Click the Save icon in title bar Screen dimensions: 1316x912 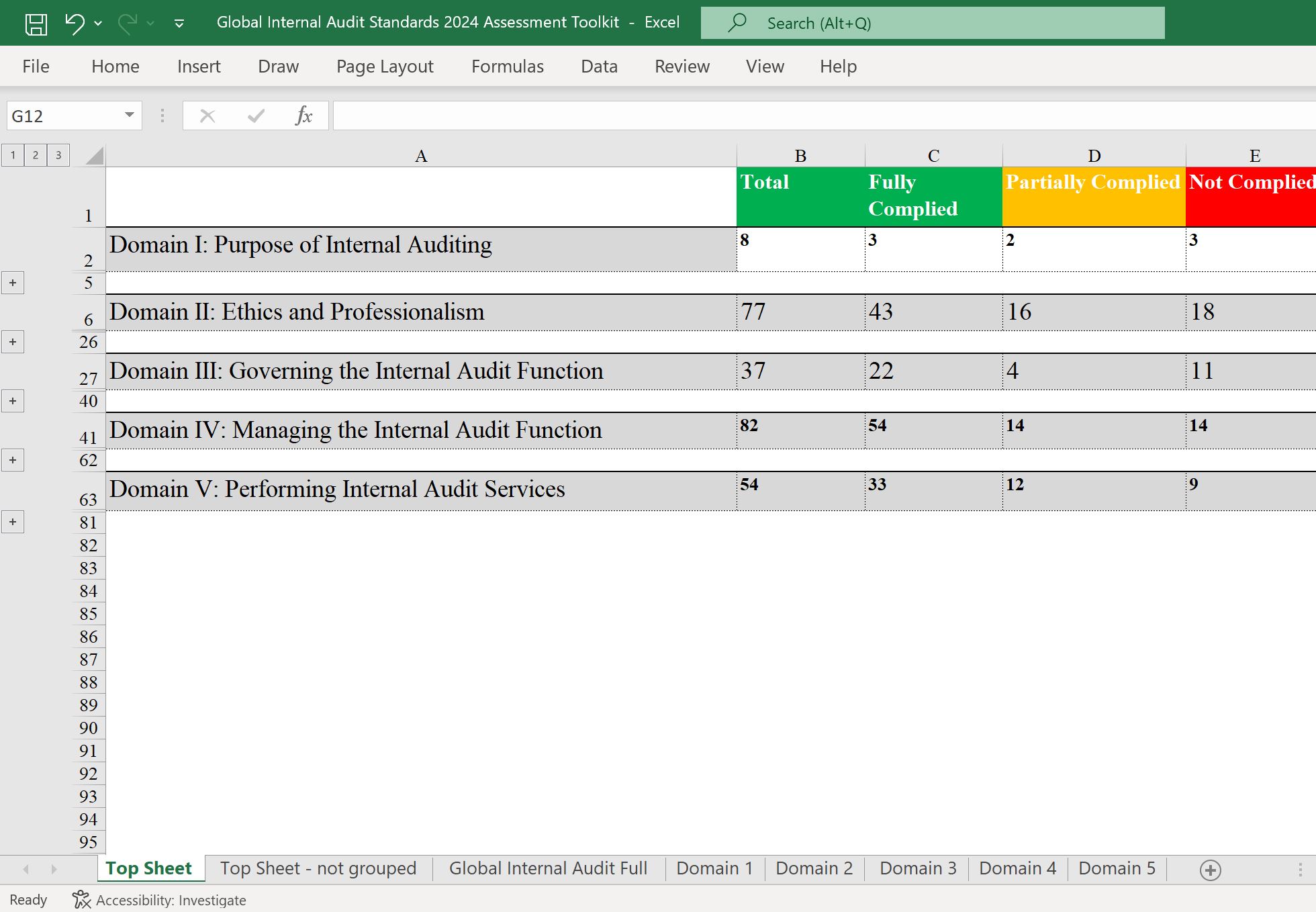(36, 24)
